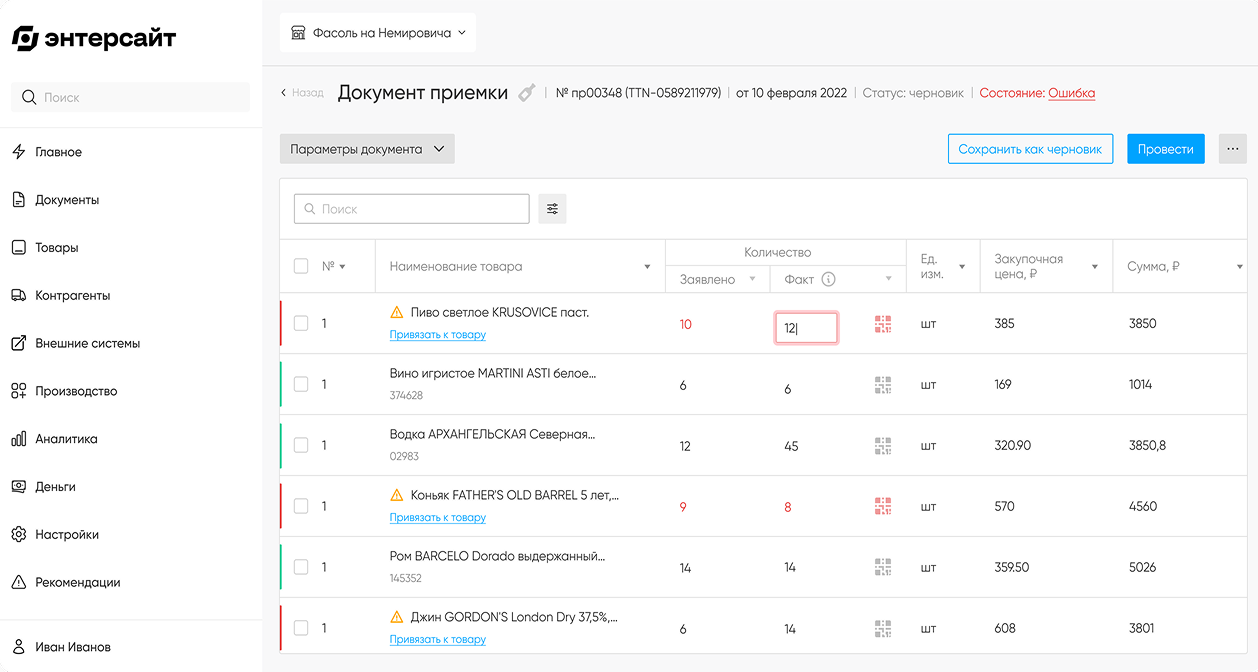The height and width of the screenshot is (672, 1258).
Task: Open barcode scan icon in KRUSOVICE row
Action: click(x=882, y=324)
